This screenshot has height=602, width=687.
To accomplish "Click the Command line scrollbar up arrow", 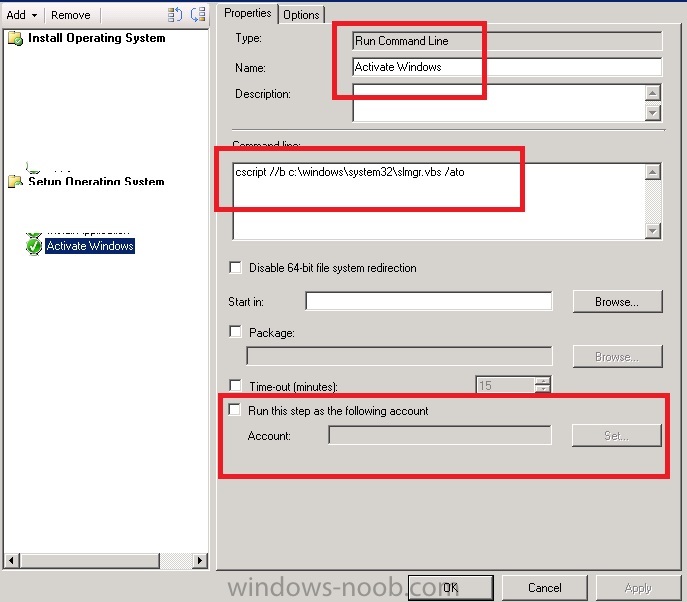I will [x=653, y=172].
